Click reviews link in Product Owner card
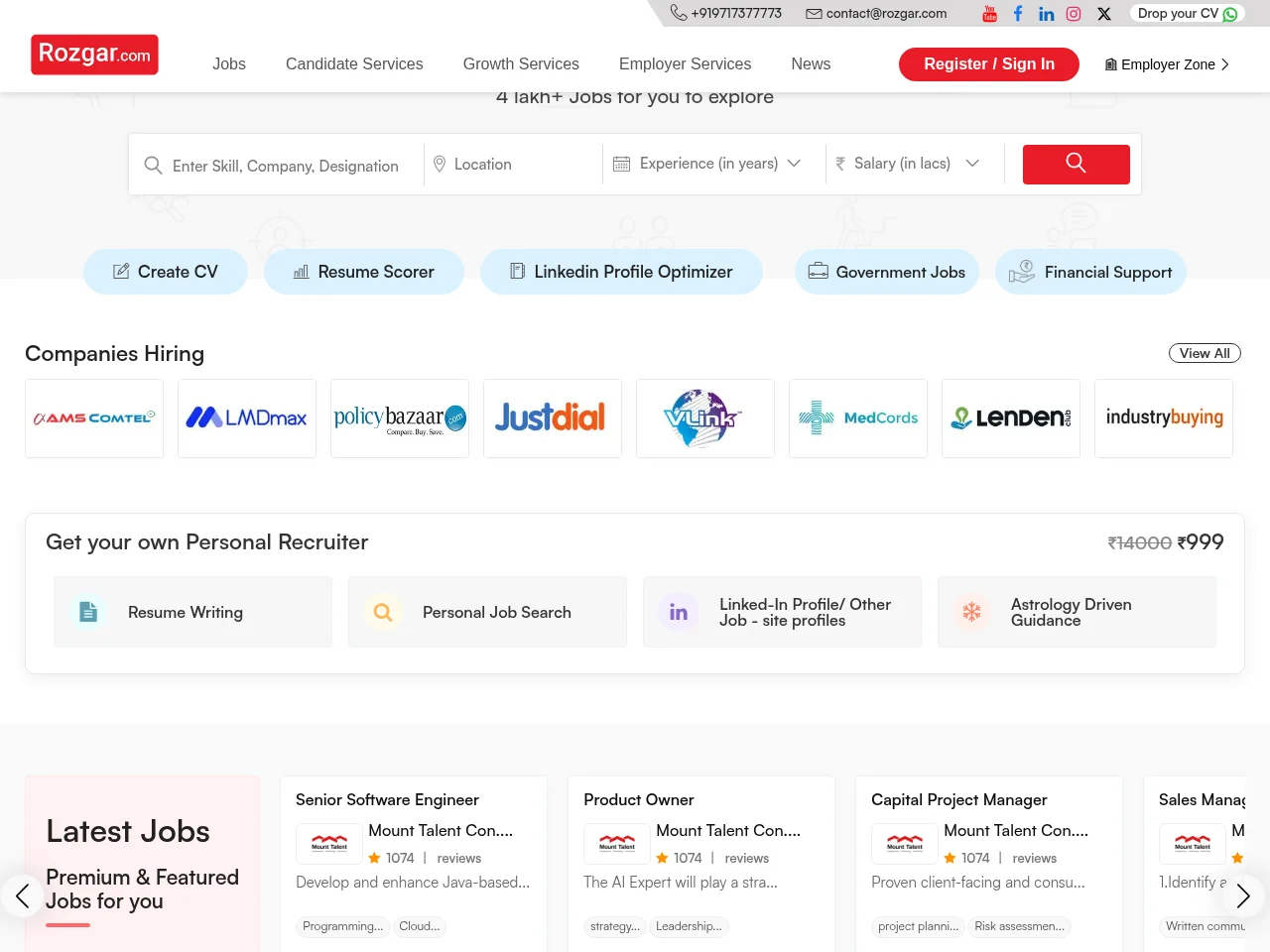This screenshot has height=952, width=1270. [747, 858]
